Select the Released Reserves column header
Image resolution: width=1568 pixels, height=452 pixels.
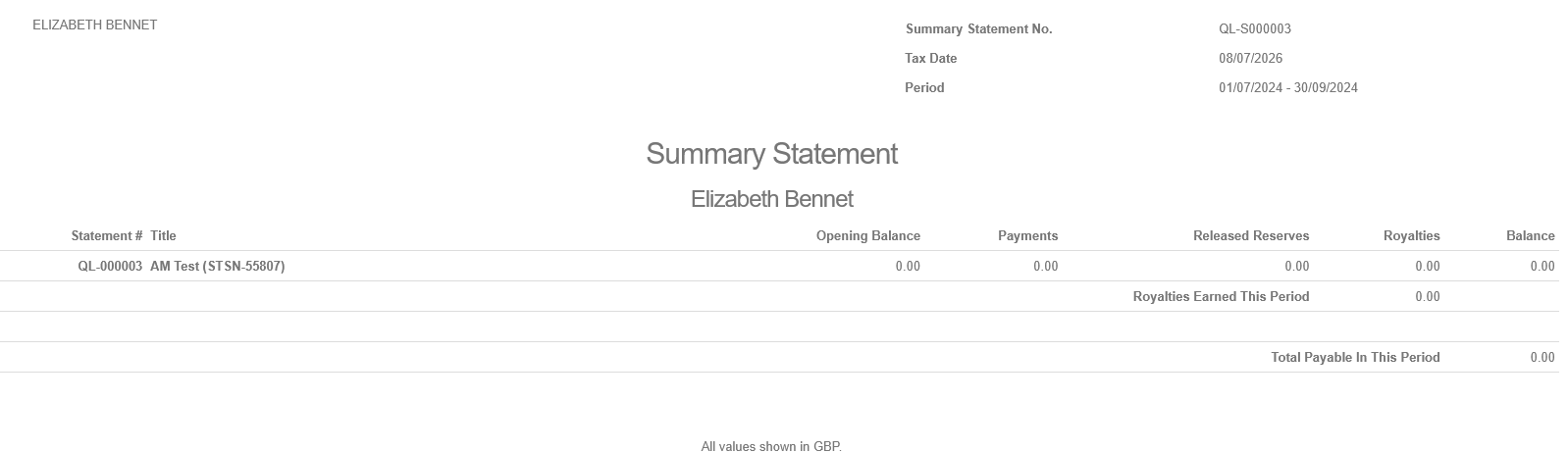(1251, 236)
